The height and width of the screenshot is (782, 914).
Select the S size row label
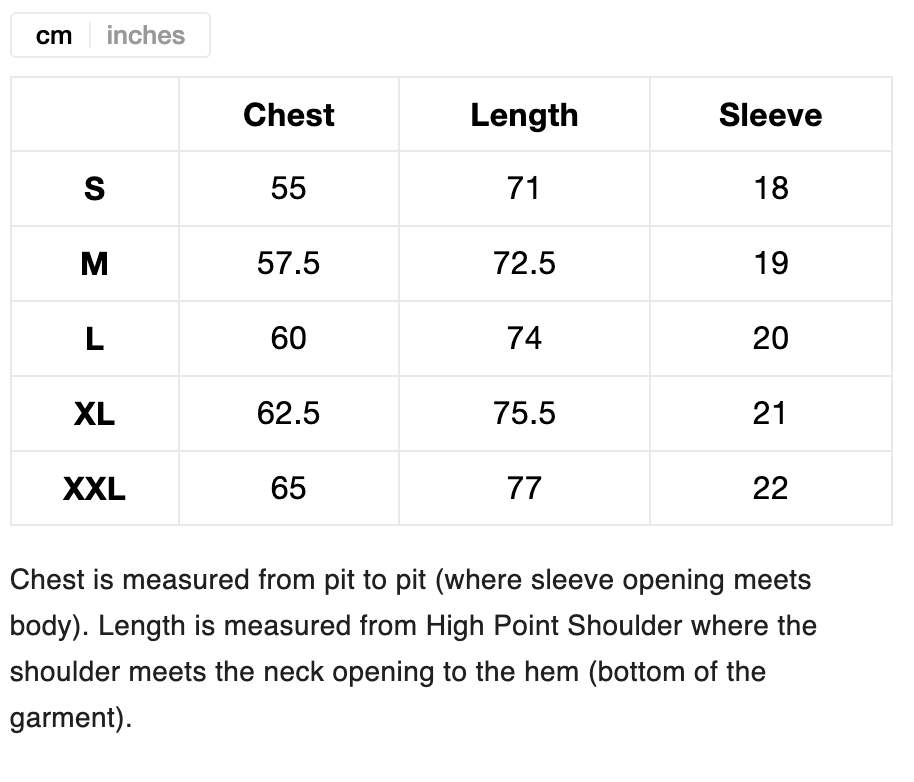(95, 188)
